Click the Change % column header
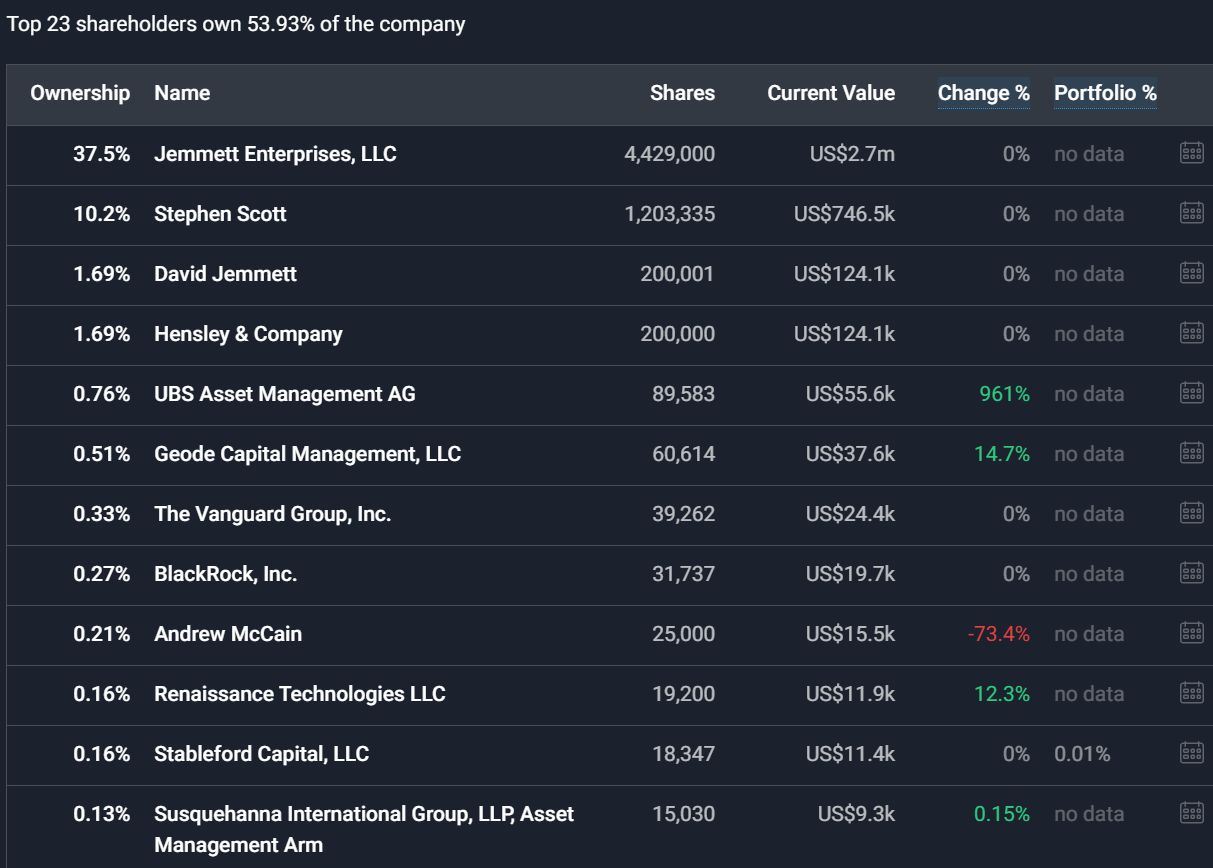The image size is (1213, 868). [x=983, y=93]
